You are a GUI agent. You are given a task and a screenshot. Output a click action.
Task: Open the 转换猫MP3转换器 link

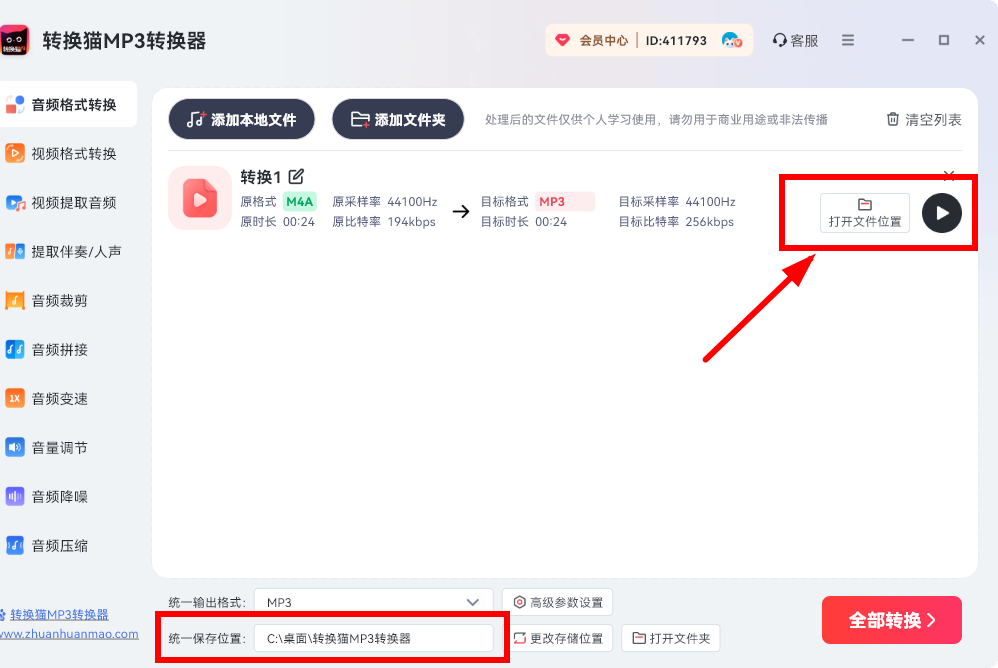59,615
